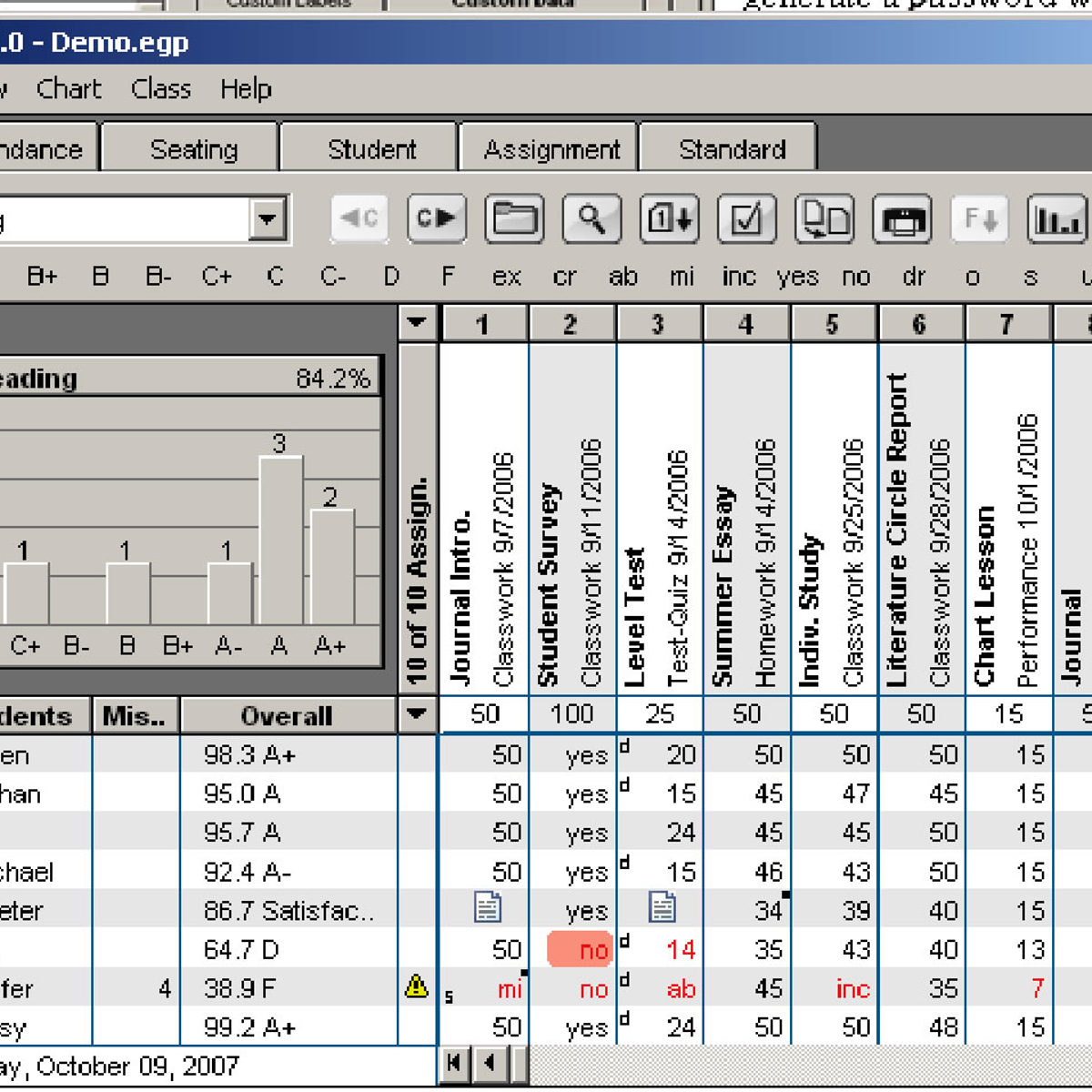Open the dropdown arrow next to the Overall header

coord(417,715)
